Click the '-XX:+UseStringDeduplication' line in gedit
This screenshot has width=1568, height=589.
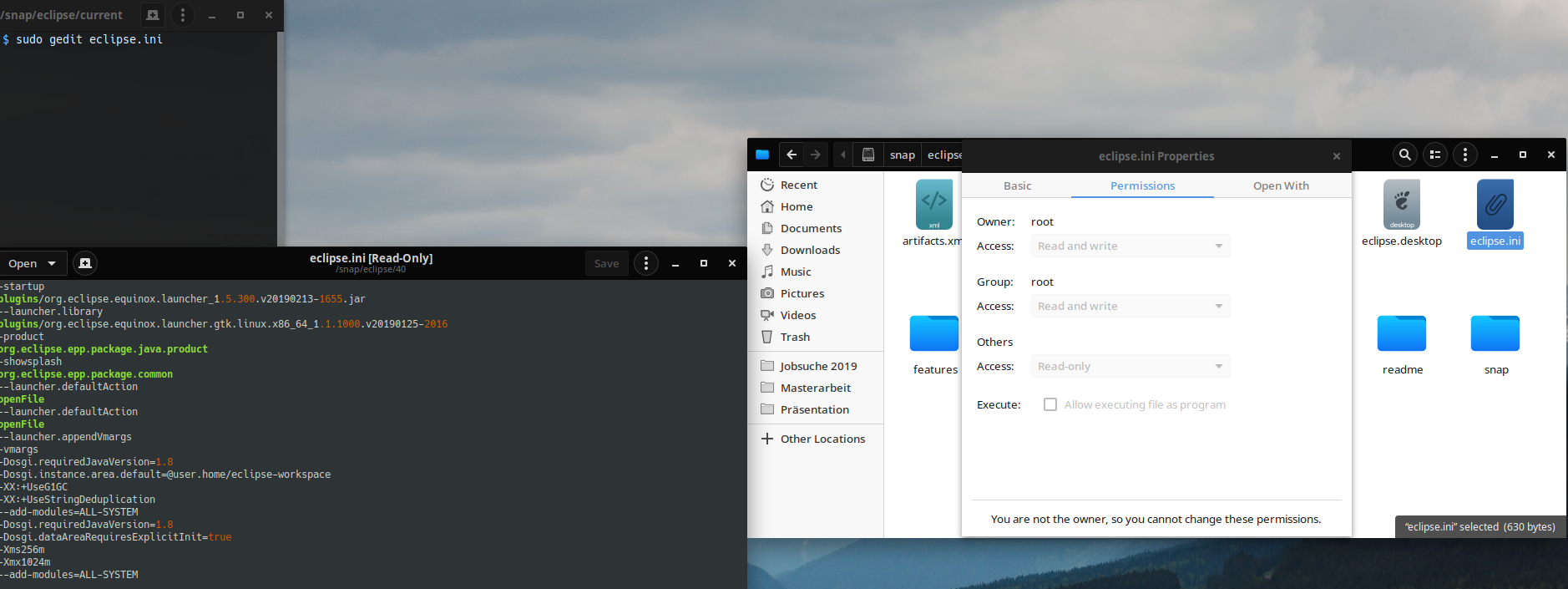pos(78,500)
